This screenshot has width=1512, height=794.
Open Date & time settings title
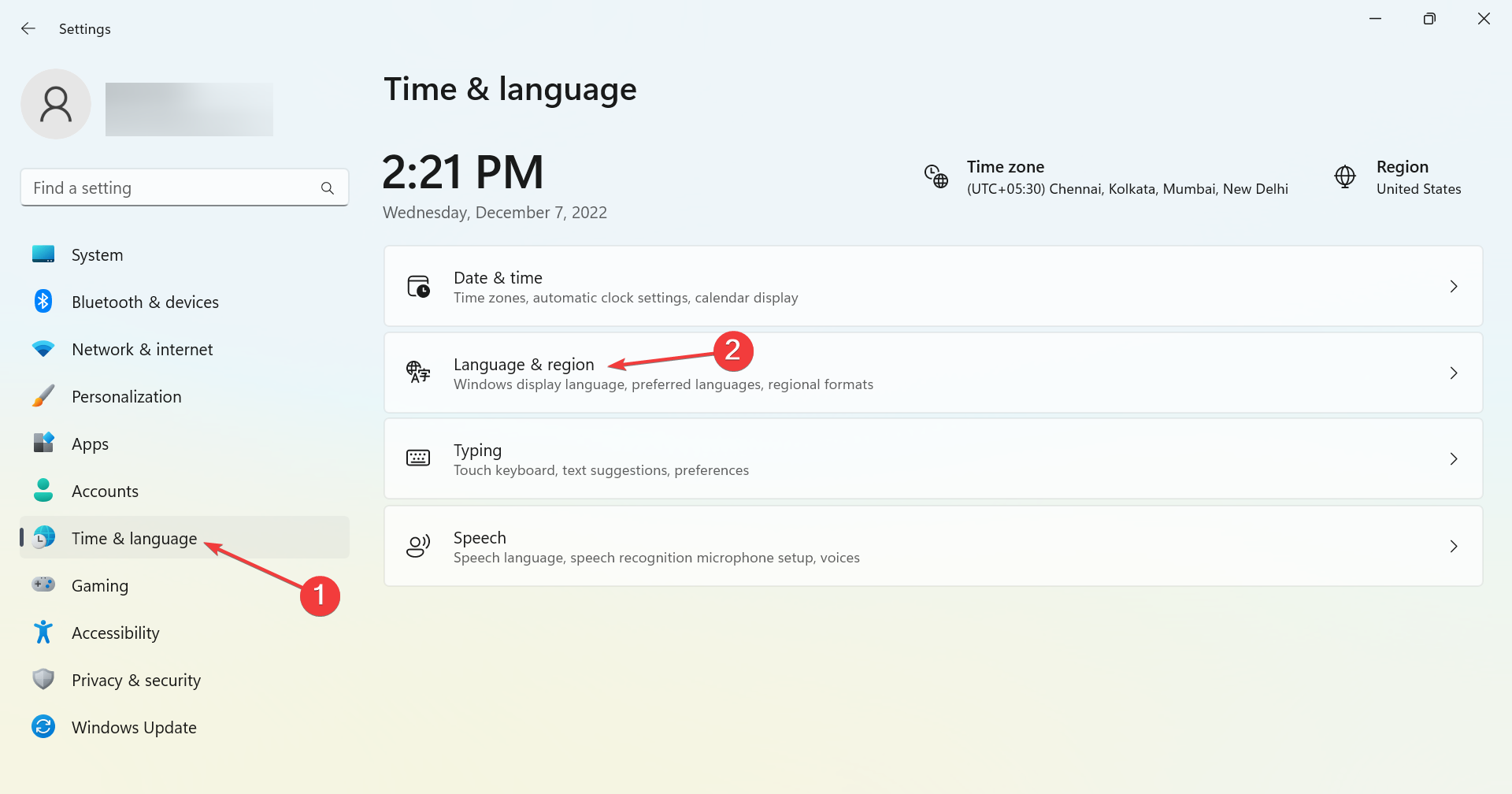pos(498,278)
